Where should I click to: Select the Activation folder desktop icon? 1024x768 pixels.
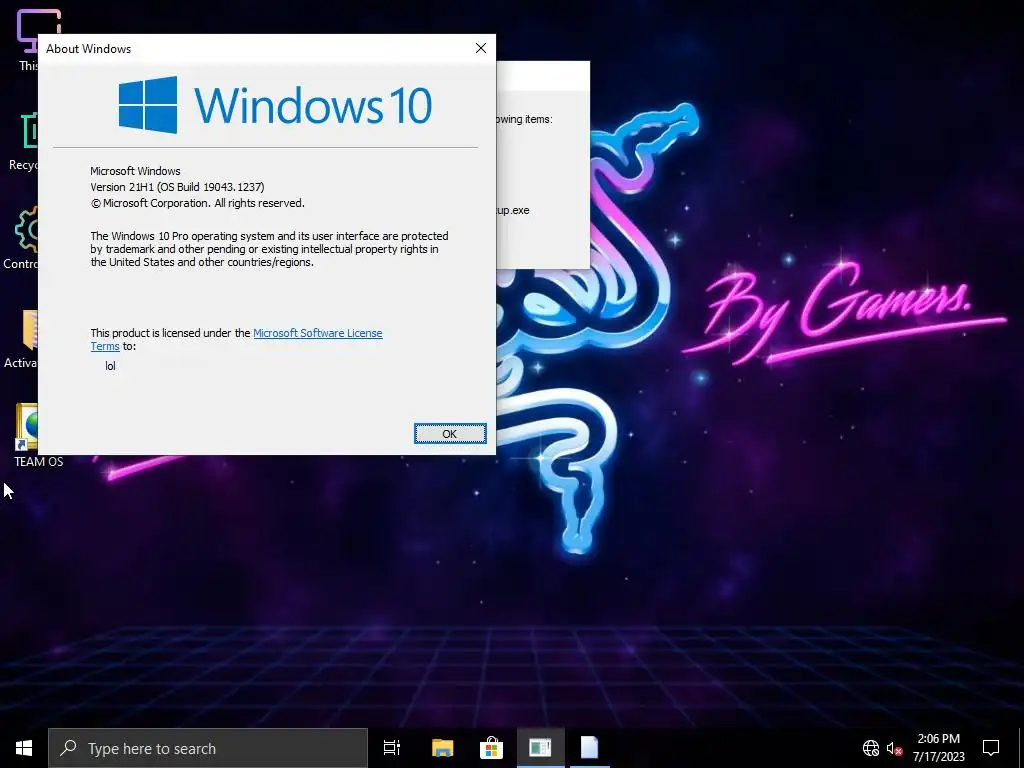(x=22, y=339)
